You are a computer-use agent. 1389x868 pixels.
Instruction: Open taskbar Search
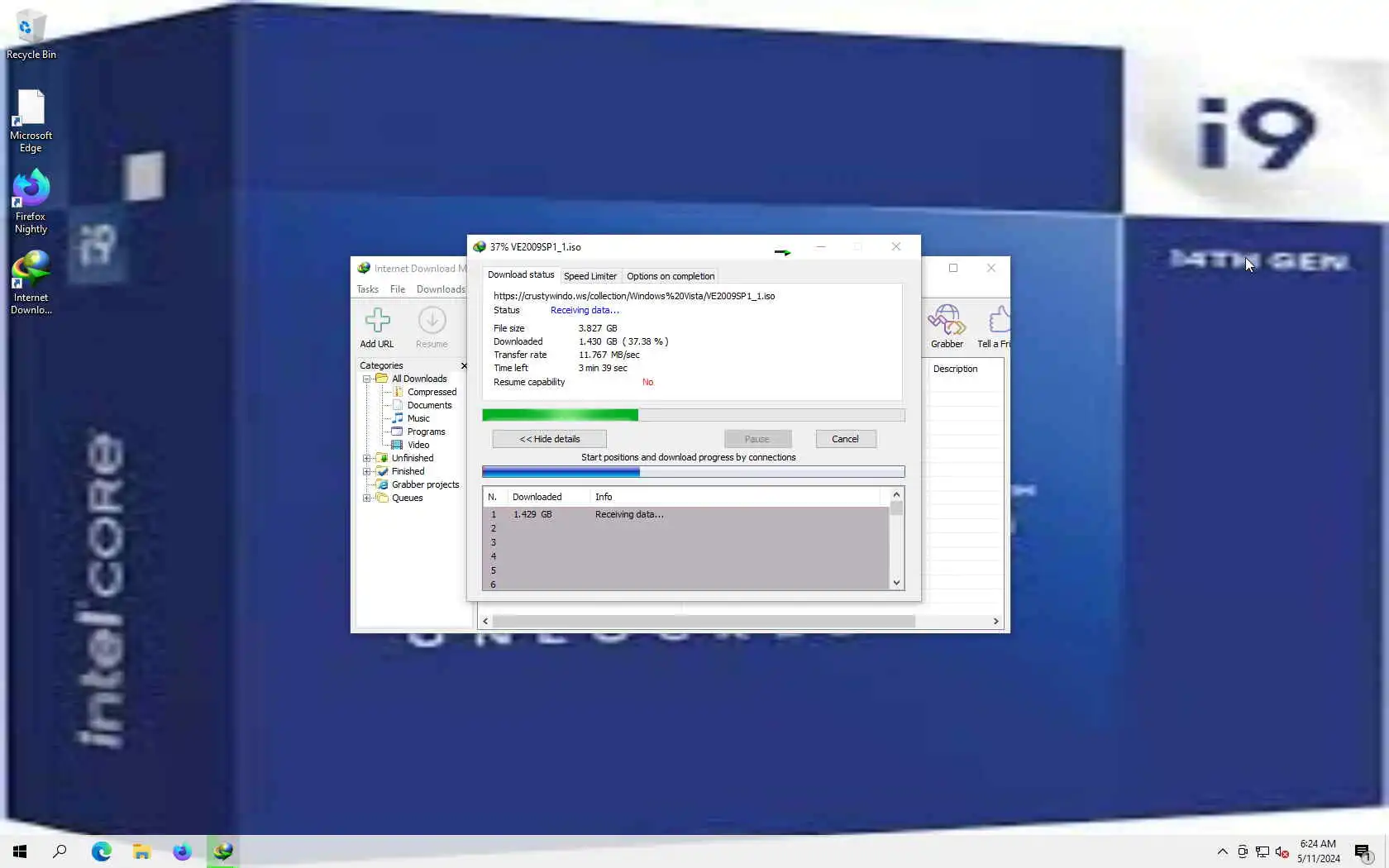point(60,851)
